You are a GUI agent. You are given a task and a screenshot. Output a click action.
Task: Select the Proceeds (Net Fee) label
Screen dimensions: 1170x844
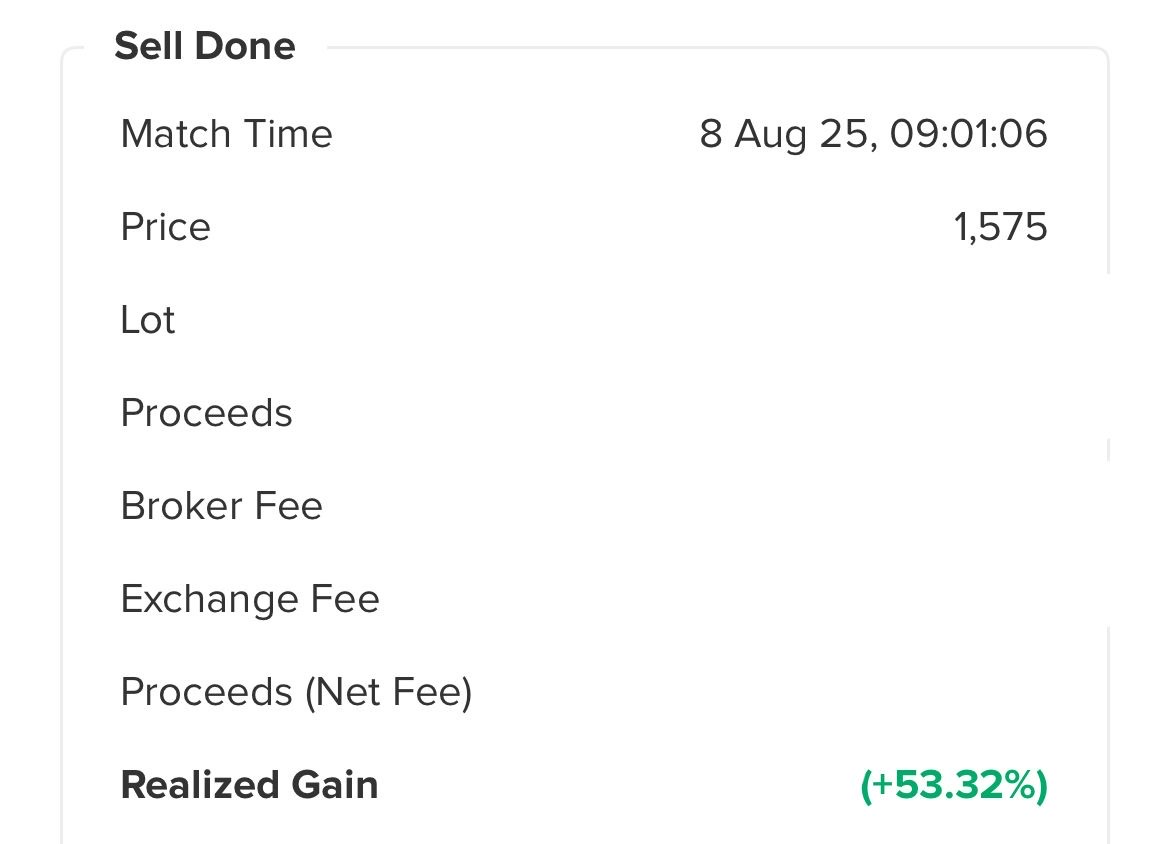(x=296, y=692)
